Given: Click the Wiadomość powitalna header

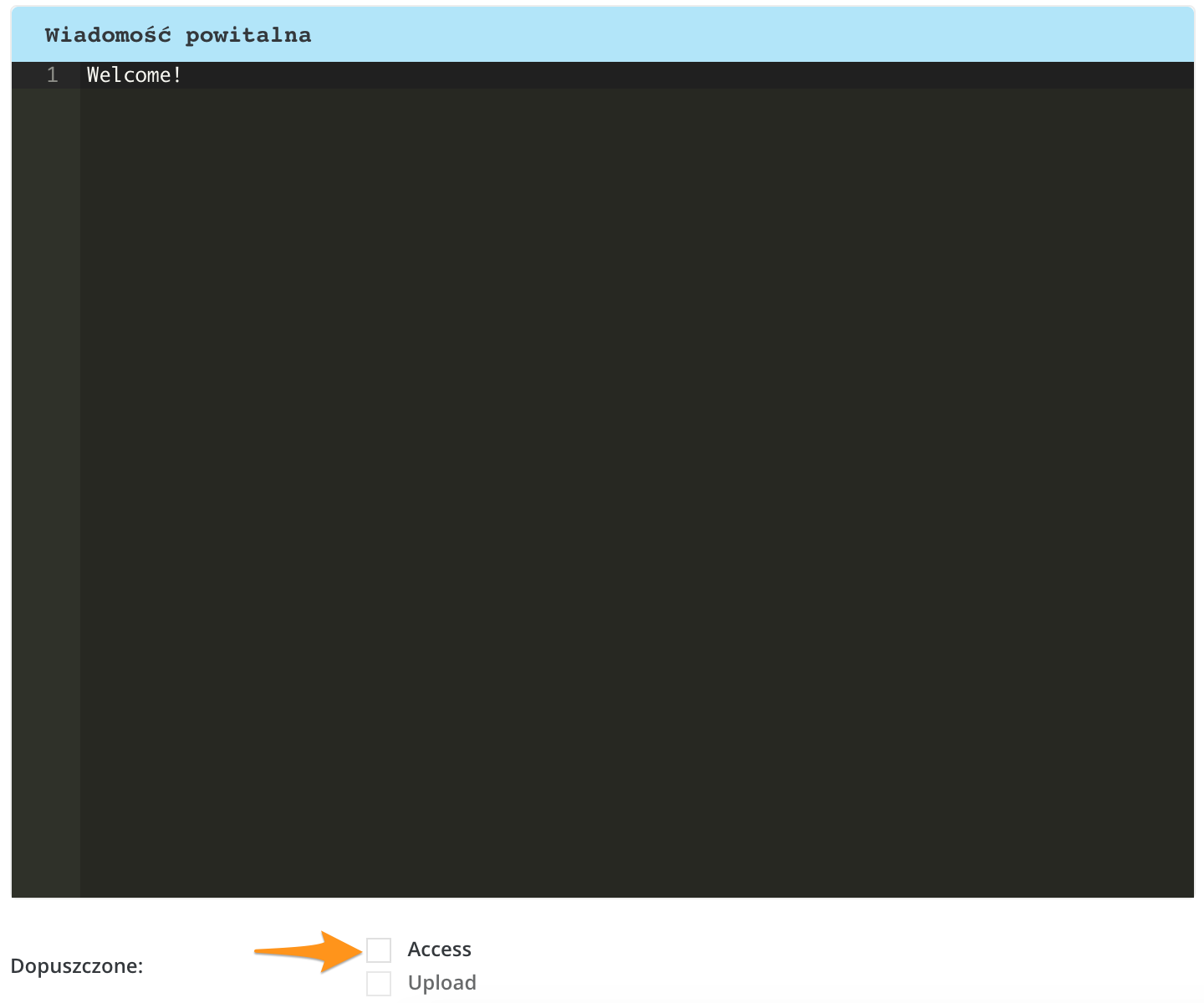Looking at the screenshot, I should coord(178,35).
